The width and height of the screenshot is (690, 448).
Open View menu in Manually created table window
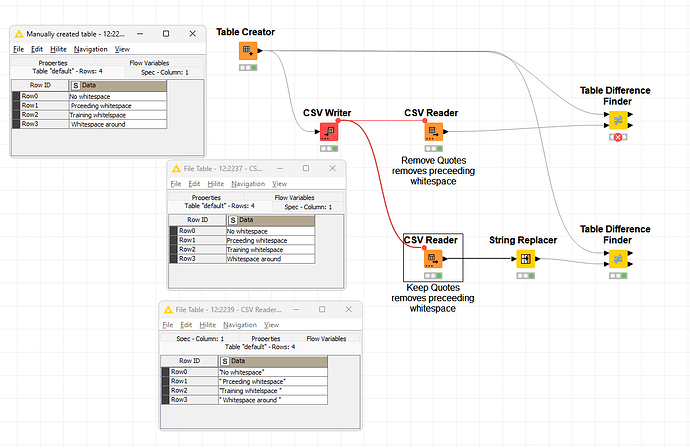click(122, 48)
